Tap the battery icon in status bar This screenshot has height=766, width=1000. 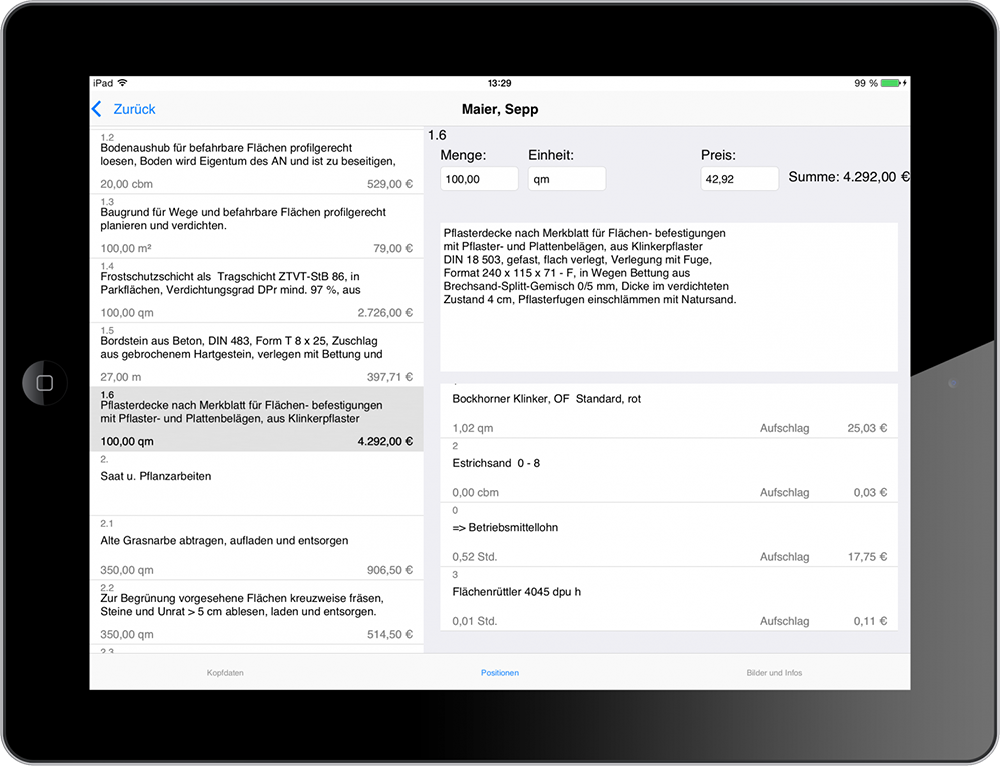click(x=894, y=83)
